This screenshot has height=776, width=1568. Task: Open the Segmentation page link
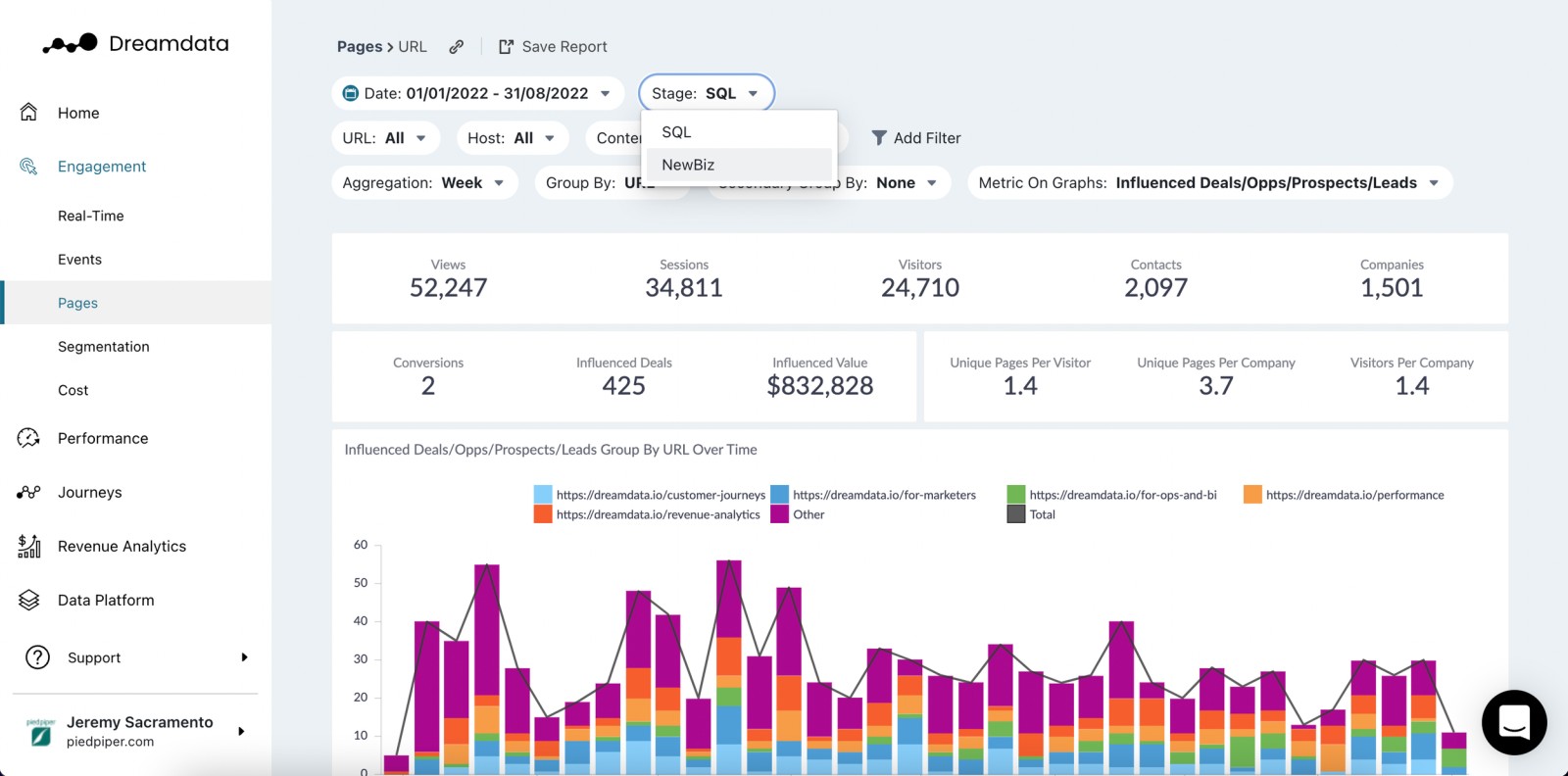click(104, 347)
